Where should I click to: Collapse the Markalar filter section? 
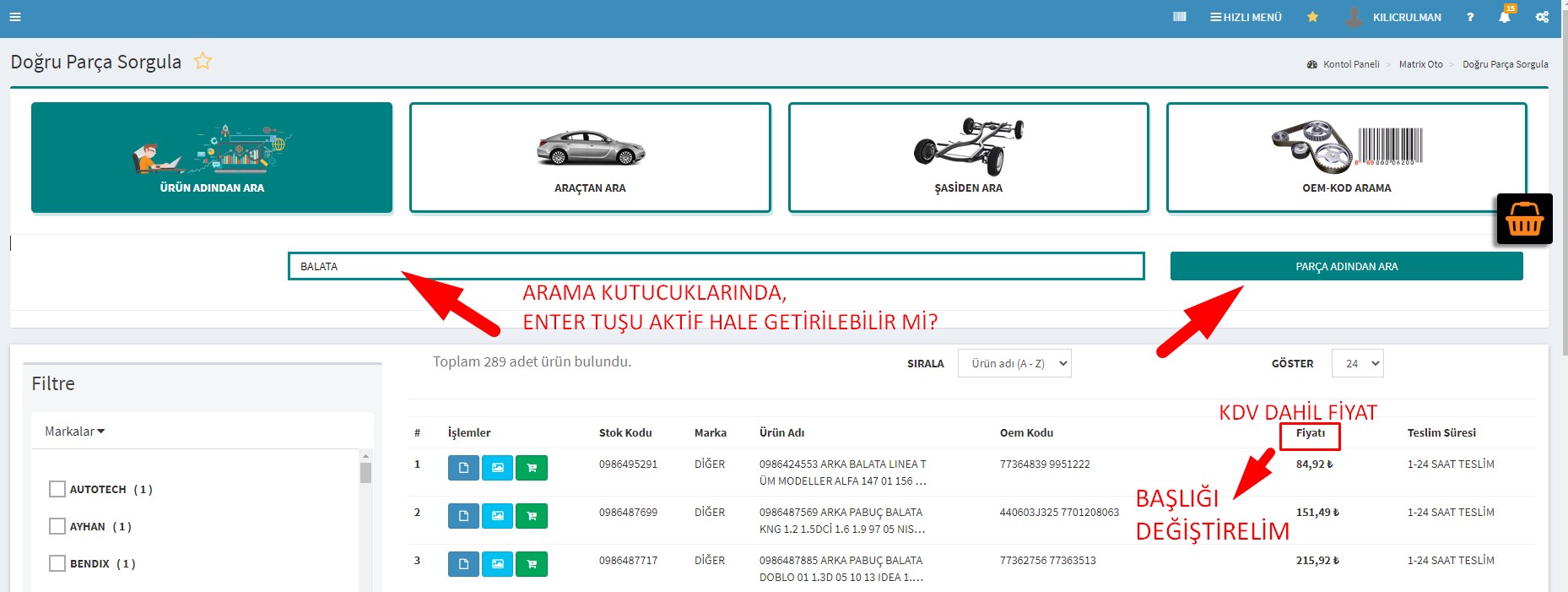click(x=74, y=432)
